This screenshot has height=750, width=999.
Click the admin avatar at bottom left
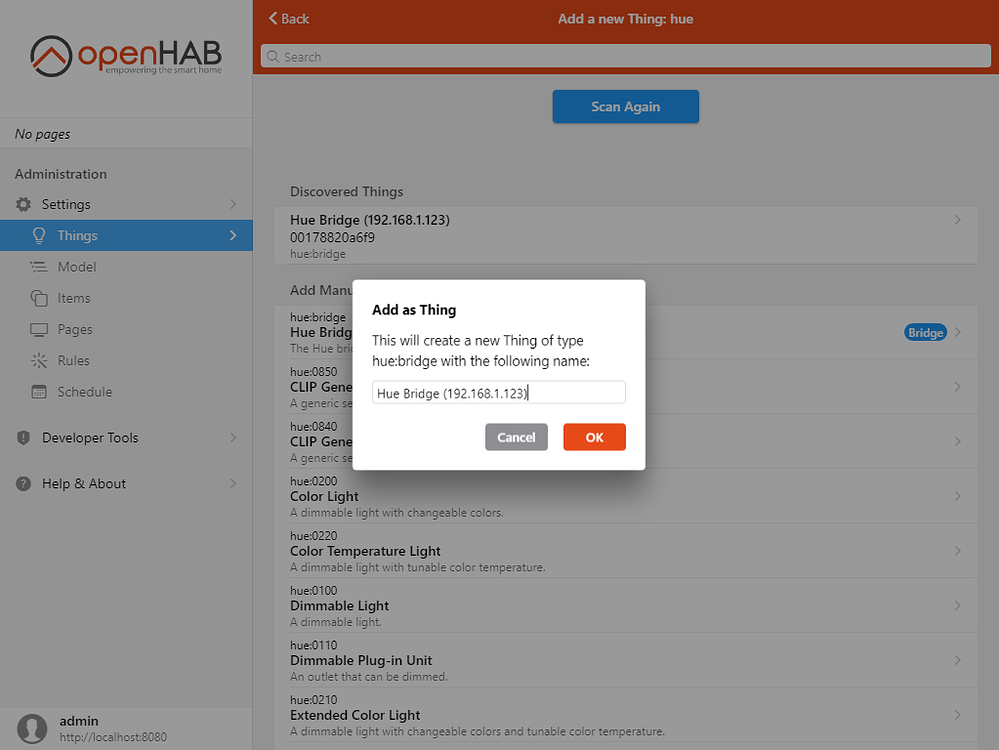coord(31,728)
